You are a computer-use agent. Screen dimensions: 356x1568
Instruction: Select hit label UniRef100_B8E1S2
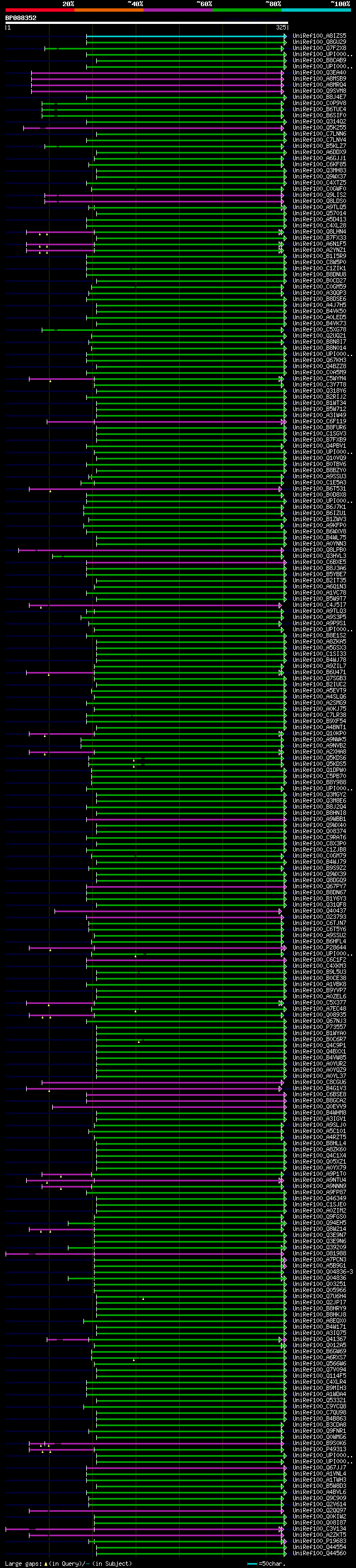tap(319, 635)
